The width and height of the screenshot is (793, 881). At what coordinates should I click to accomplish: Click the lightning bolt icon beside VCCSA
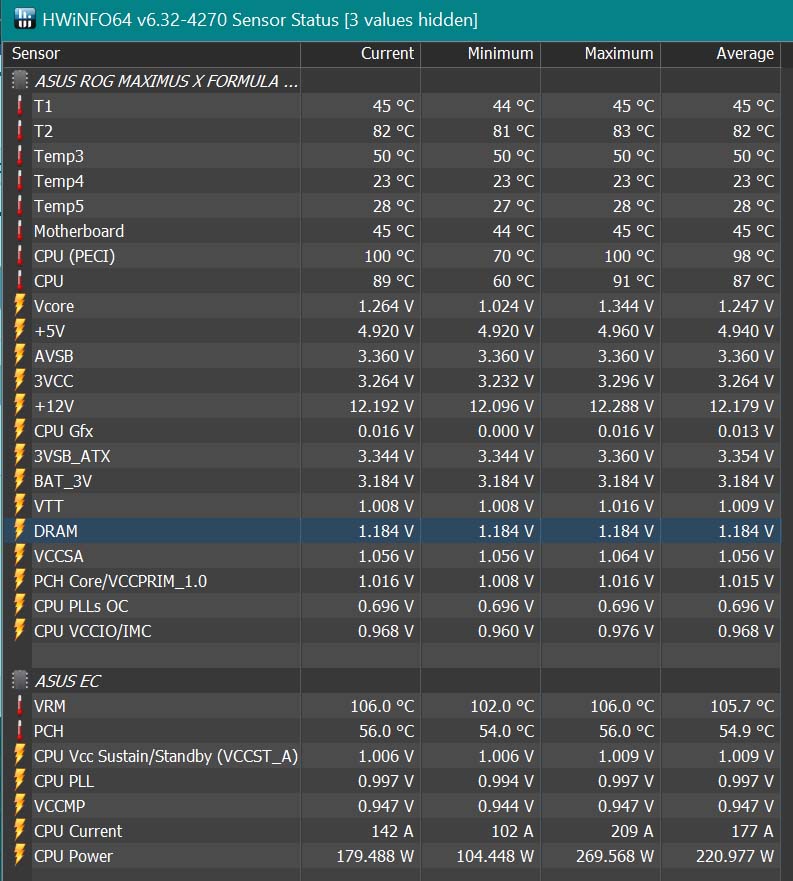click(x=20, y=555)
